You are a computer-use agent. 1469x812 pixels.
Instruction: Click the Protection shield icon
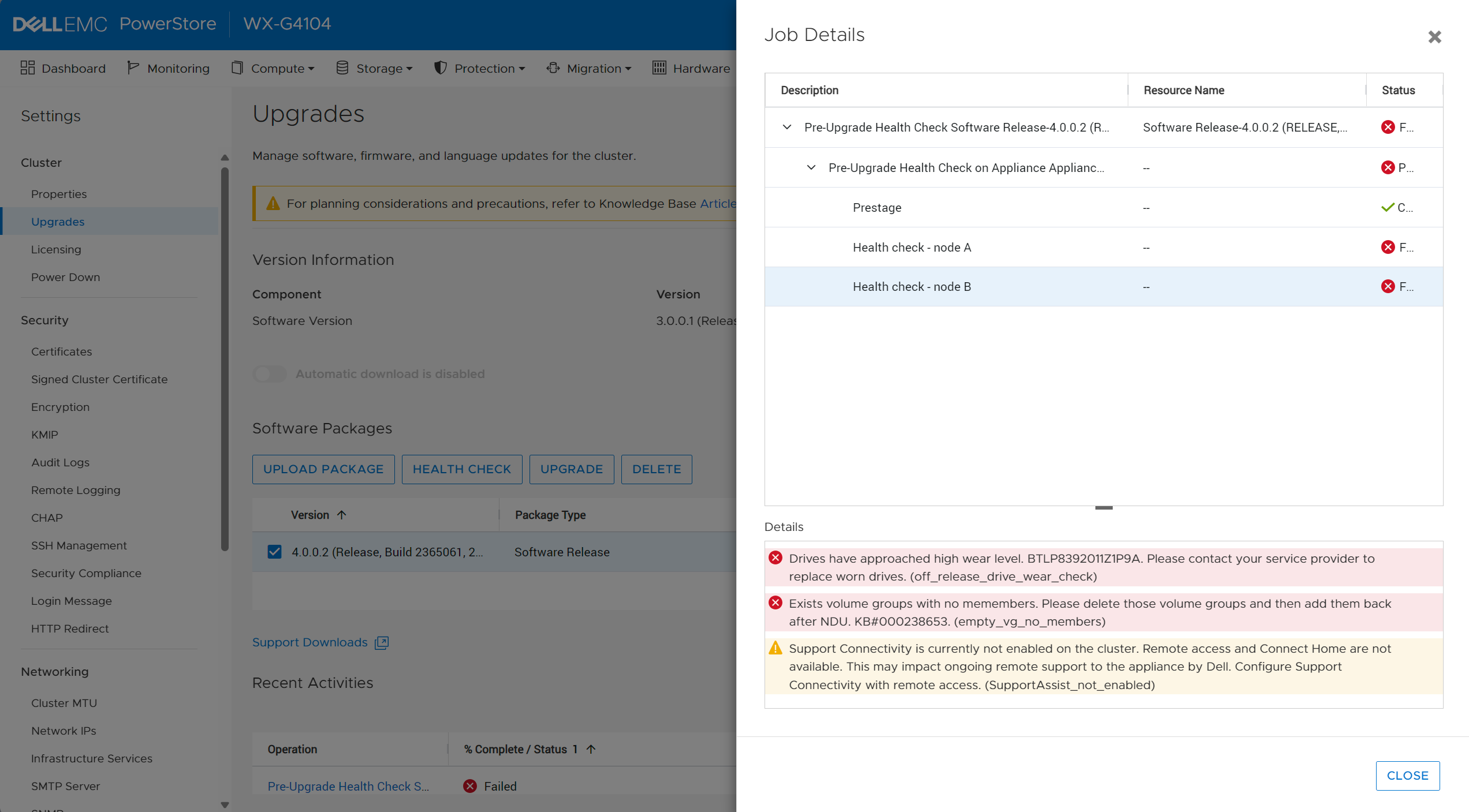click(x=441, y=68)
